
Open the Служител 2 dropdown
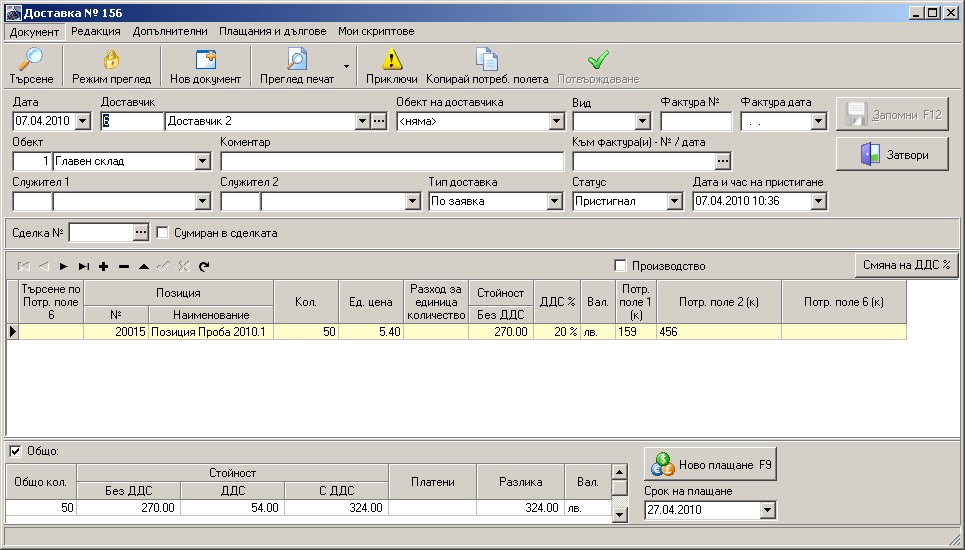(x=412, y=201)
